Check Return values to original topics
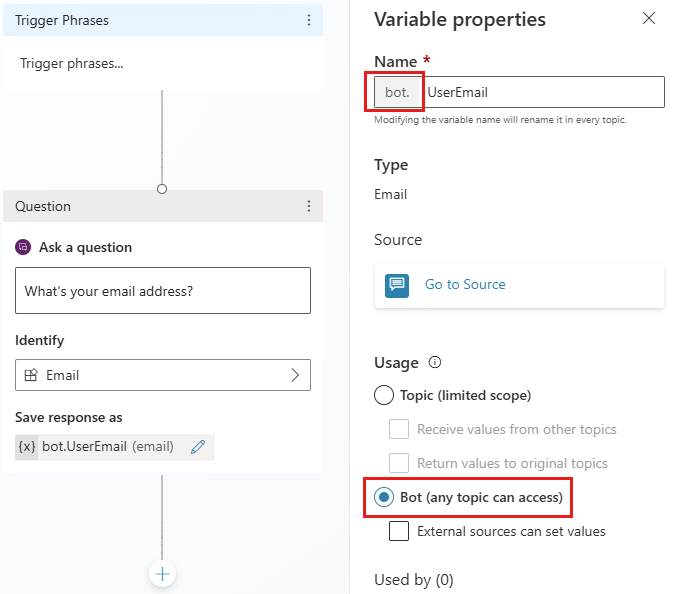Viewport: 686px width, 594px height. coord(399,463)
